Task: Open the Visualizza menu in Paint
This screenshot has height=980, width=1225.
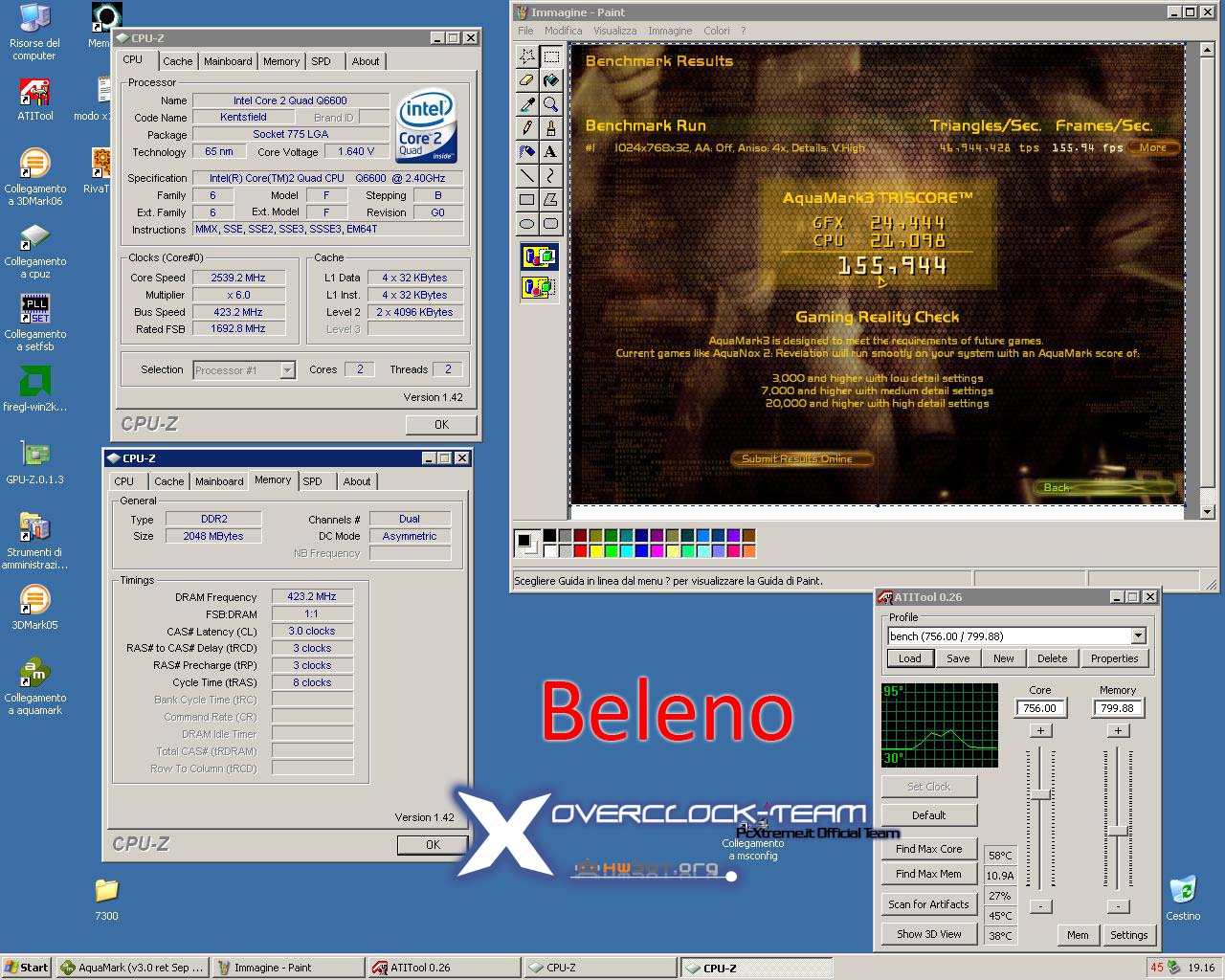Action: (614, 31)
